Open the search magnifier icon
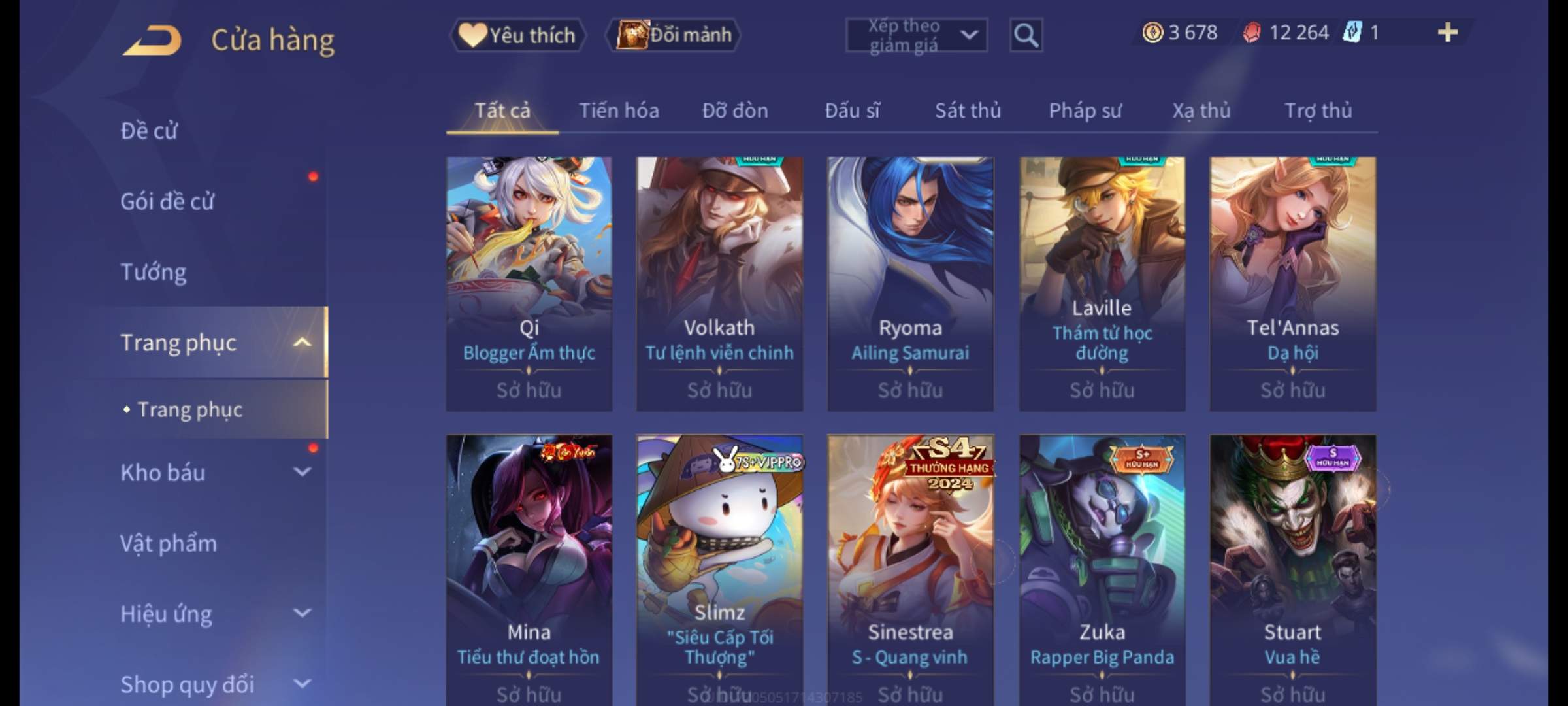1568x706 pixels. pyautogui.click(x=1026, y=35)
